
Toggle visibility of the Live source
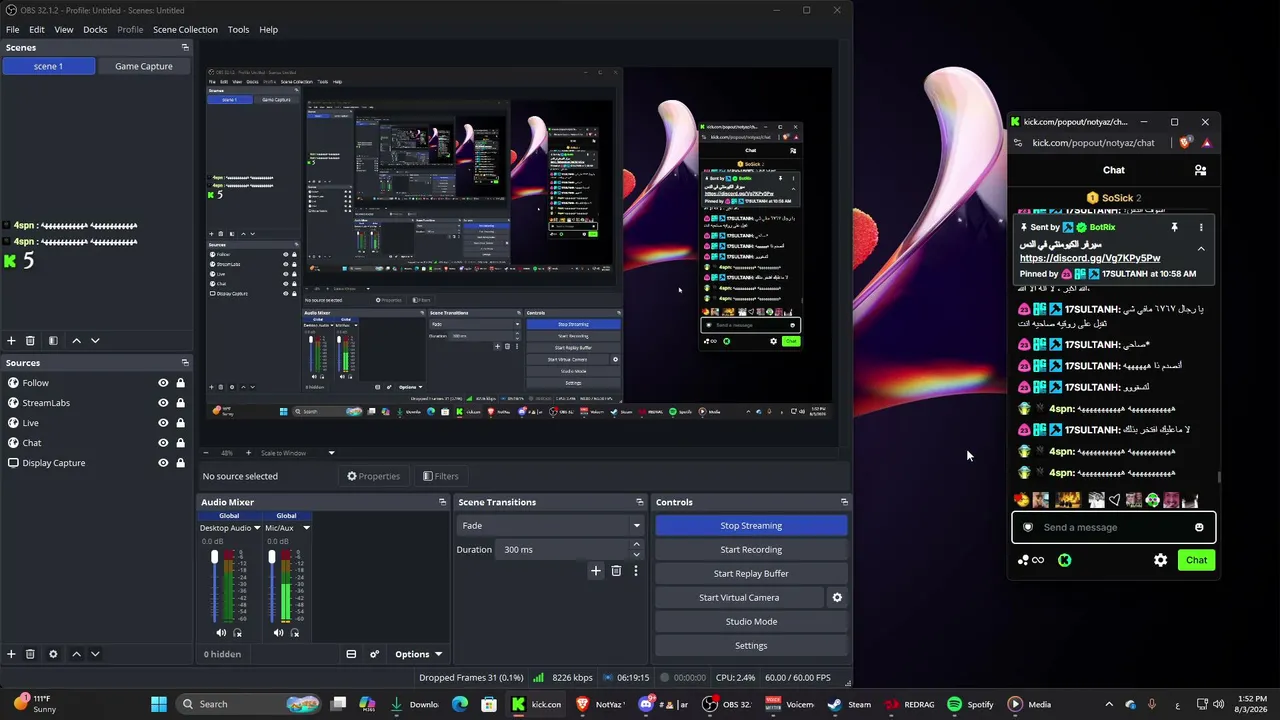(x=163, y=423)
